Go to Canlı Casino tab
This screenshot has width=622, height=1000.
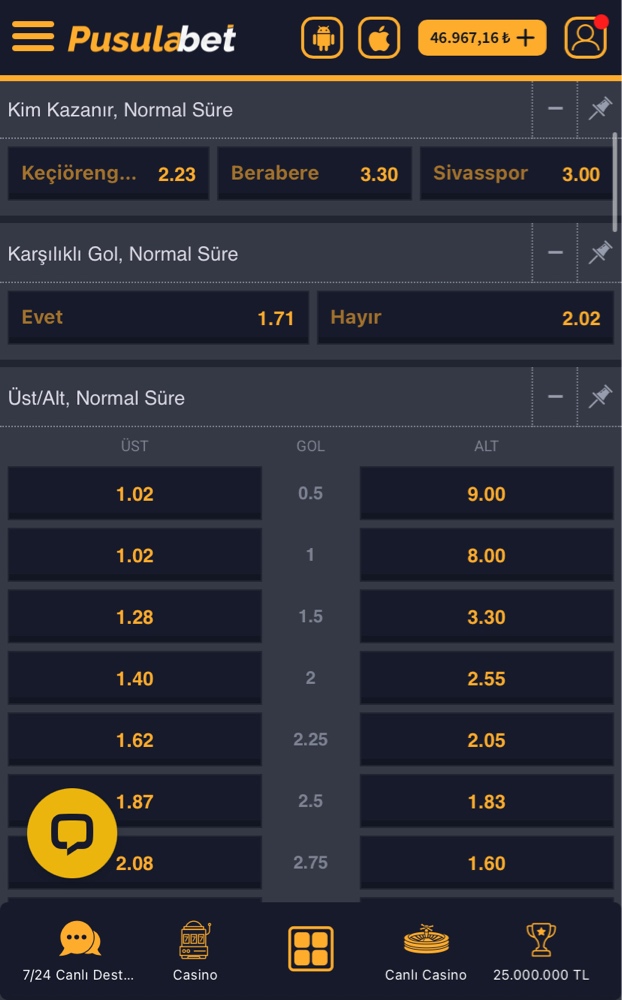point(426,951)
